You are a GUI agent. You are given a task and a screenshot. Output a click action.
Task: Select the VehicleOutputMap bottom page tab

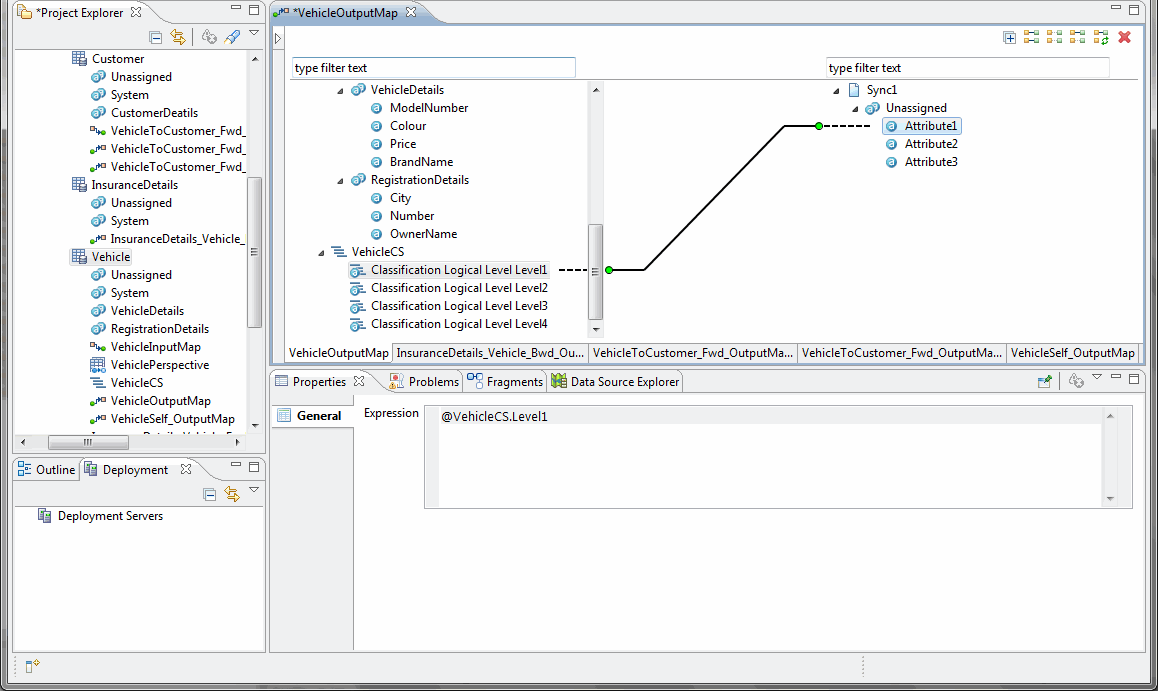(338, 353)
